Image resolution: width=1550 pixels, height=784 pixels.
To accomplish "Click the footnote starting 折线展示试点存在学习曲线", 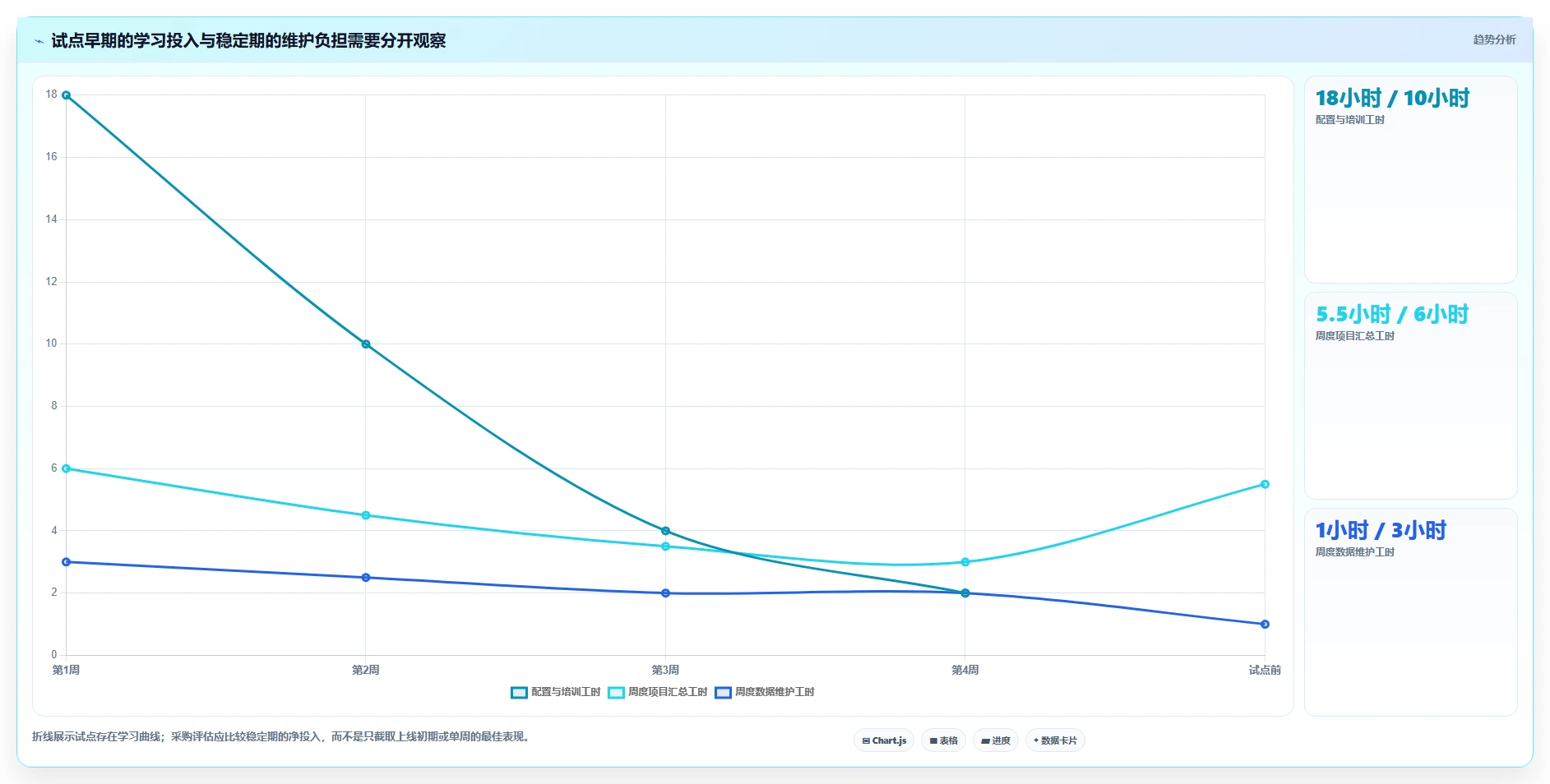I will click(x=282, y=736).
